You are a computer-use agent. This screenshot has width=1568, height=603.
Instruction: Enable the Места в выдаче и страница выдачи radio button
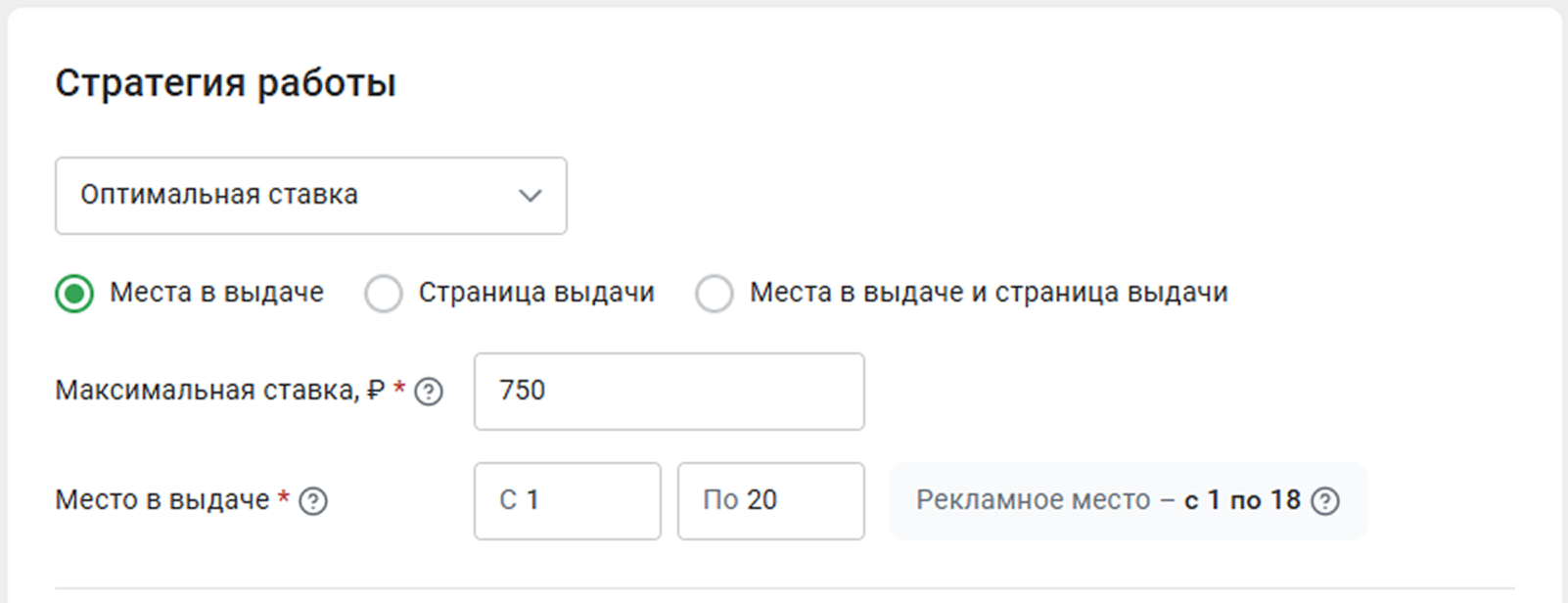pyautogui.click(x=715, y=294)
